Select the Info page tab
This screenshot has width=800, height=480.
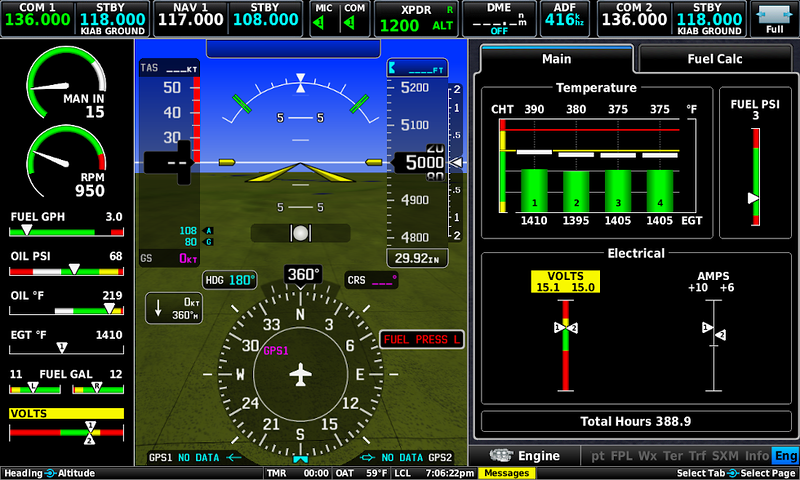pyautogui.click(x=757, y=456)
